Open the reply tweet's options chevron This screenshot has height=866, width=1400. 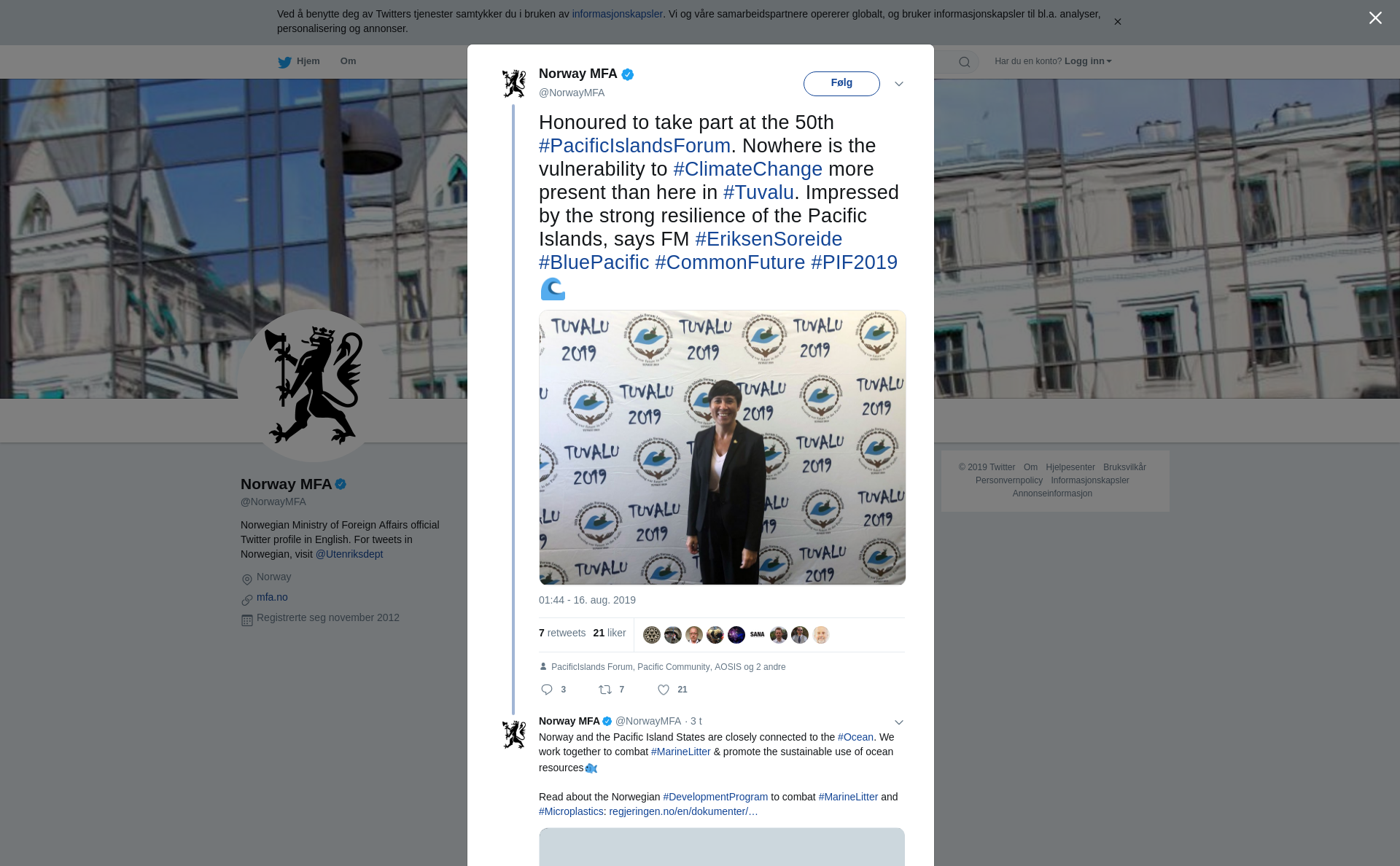pyautogui.click(x=899, y=722)
